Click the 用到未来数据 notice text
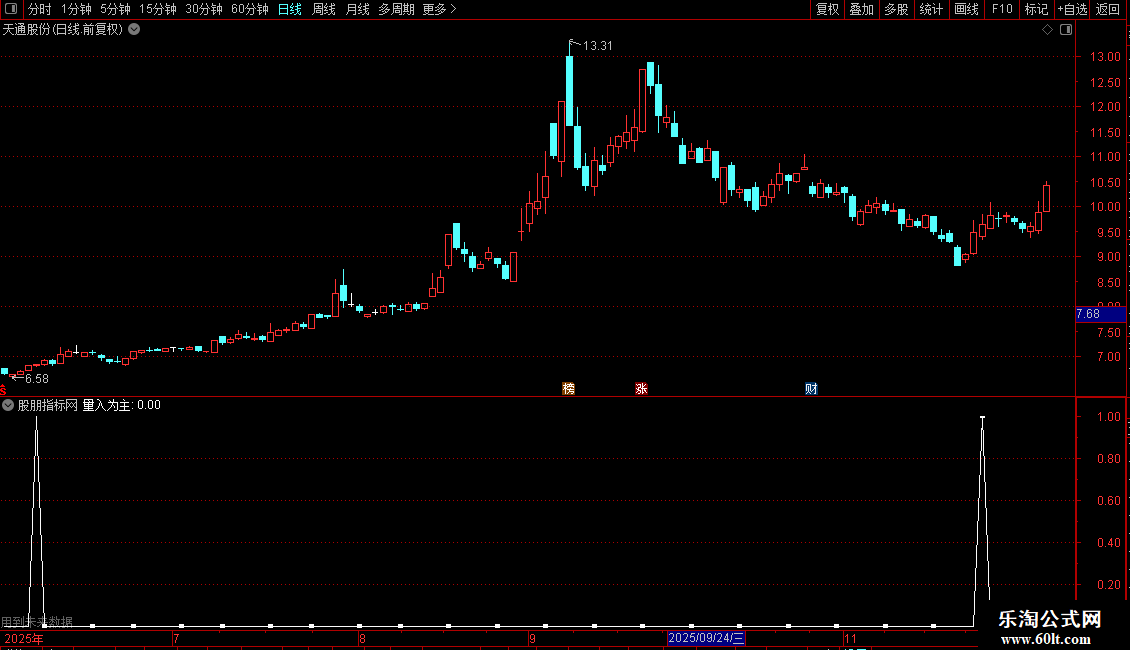Viewport: 1130px width, 650px height. pyautogui.click(x=37, y=621)
